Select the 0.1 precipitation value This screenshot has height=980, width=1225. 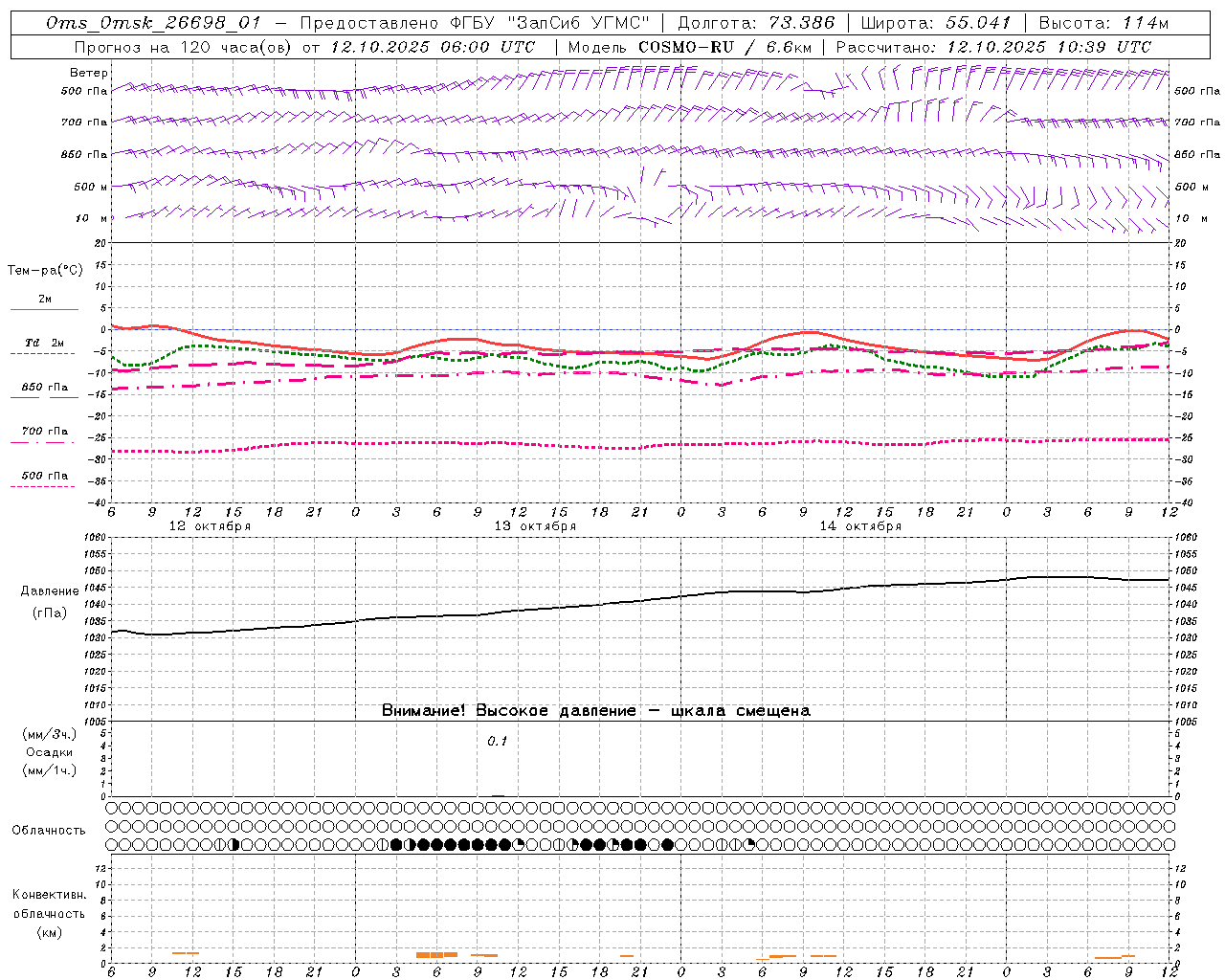[497, 741]
